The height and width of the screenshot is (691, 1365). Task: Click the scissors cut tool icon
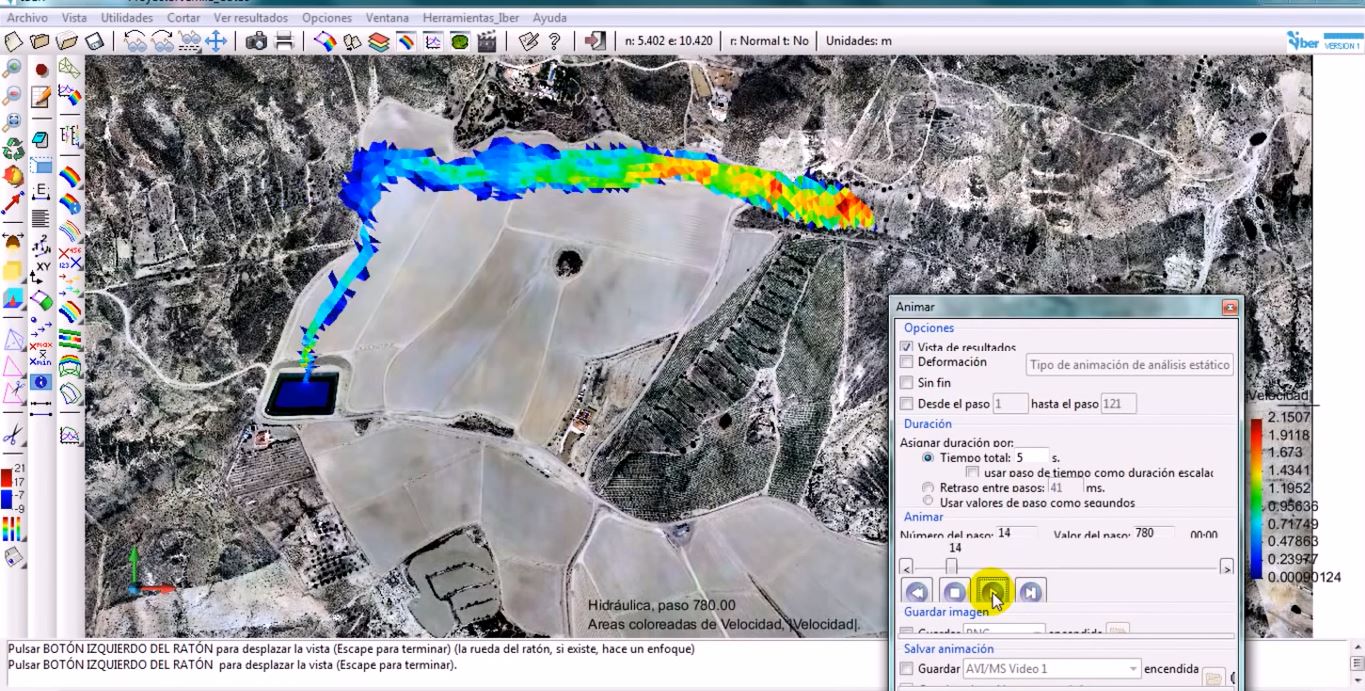[x=13, y=435]
